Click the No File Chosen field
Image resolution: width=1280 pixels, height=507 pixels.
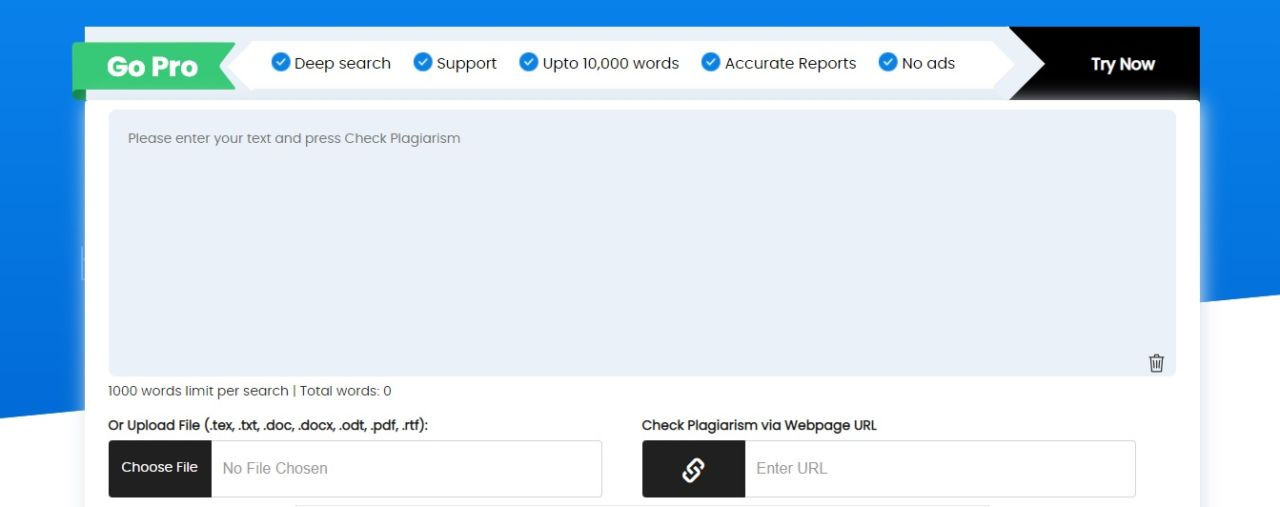[x=406, y=468]
